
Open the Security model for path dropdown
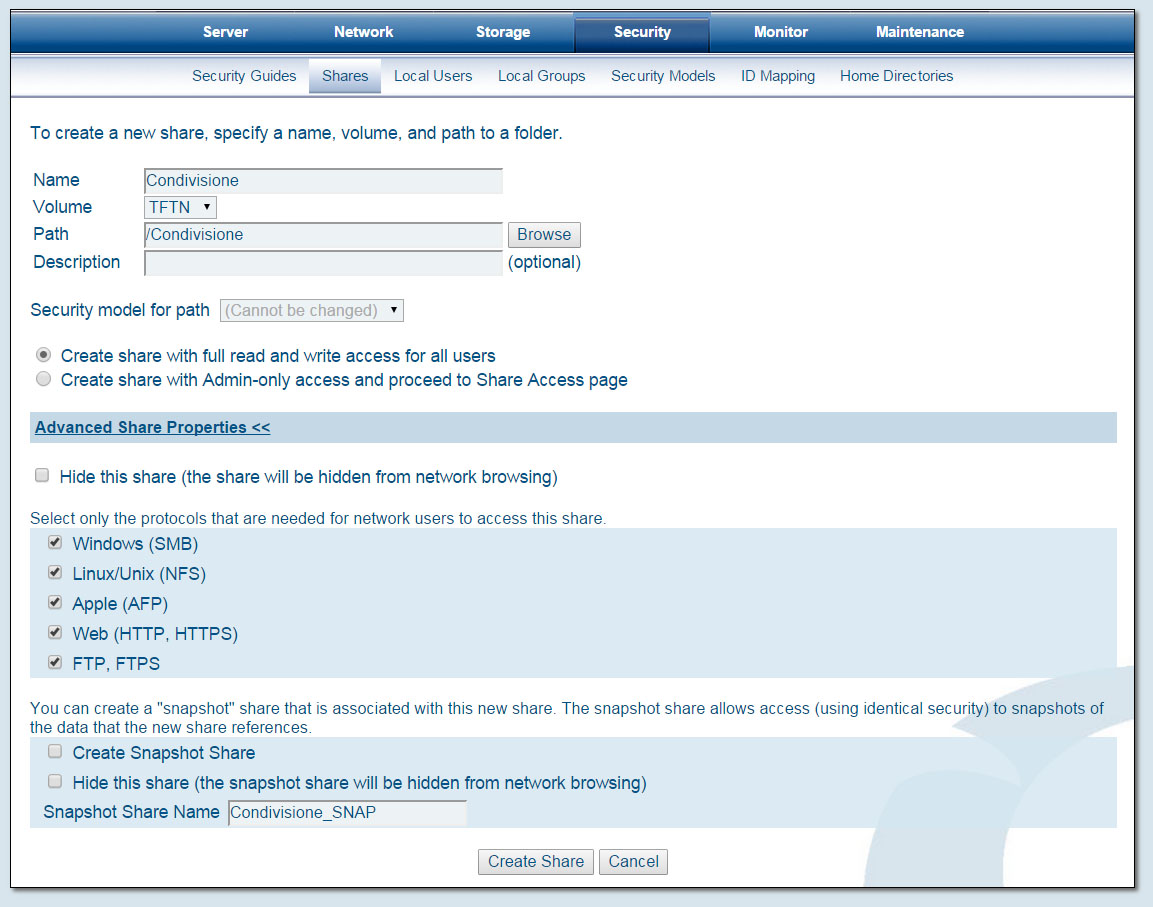pyautogui.click(x=311, y=311)
